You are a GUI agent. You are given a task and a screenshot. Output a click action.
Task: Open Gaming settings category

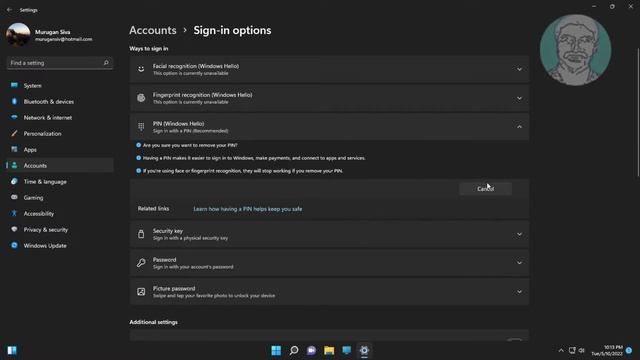pos(60,198)
